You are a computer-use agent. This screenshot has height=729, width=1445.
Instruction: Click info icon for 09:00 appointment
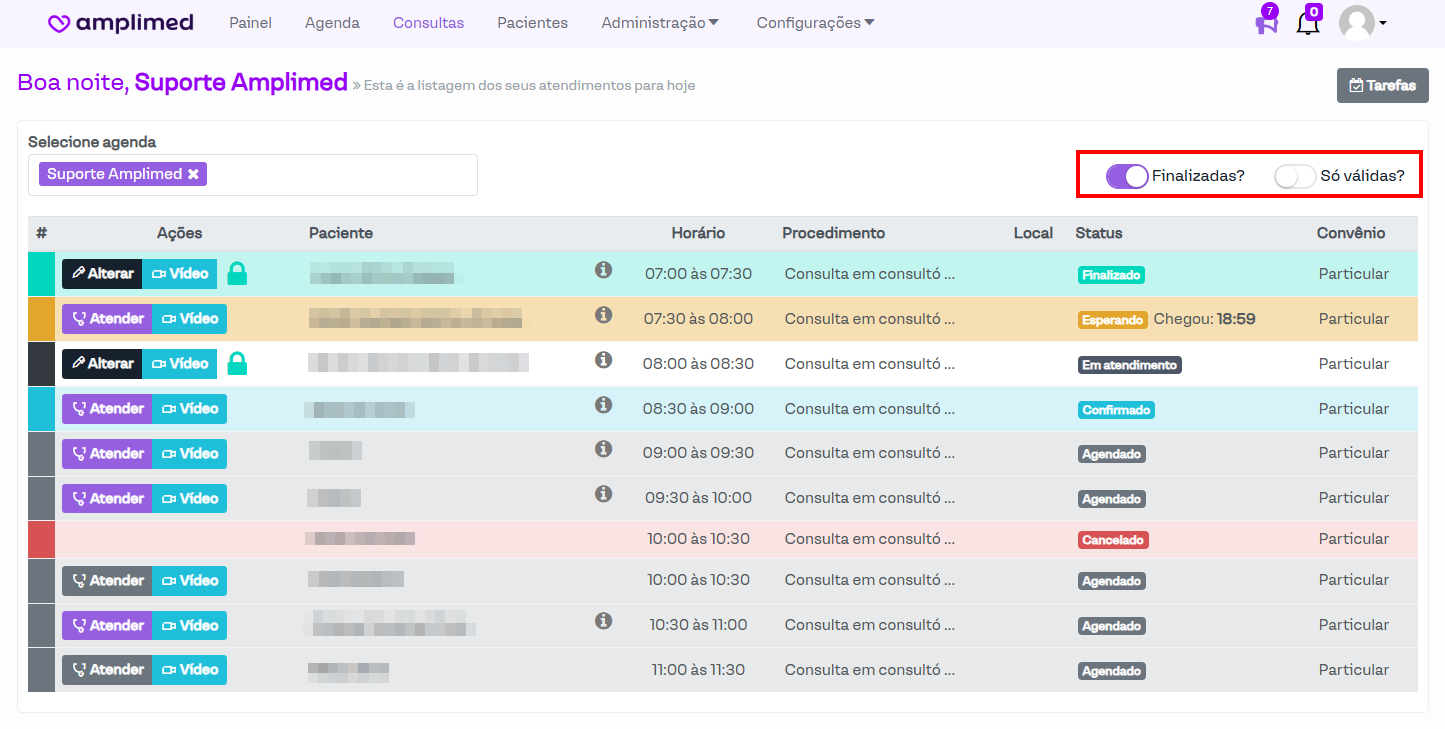click(603, 449)
